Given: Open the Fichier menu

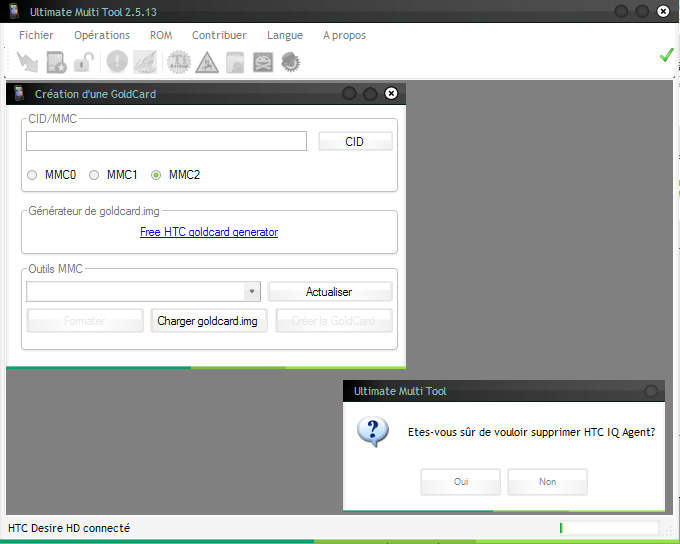Looking at the screenshot, I should [x=36, y=35].
